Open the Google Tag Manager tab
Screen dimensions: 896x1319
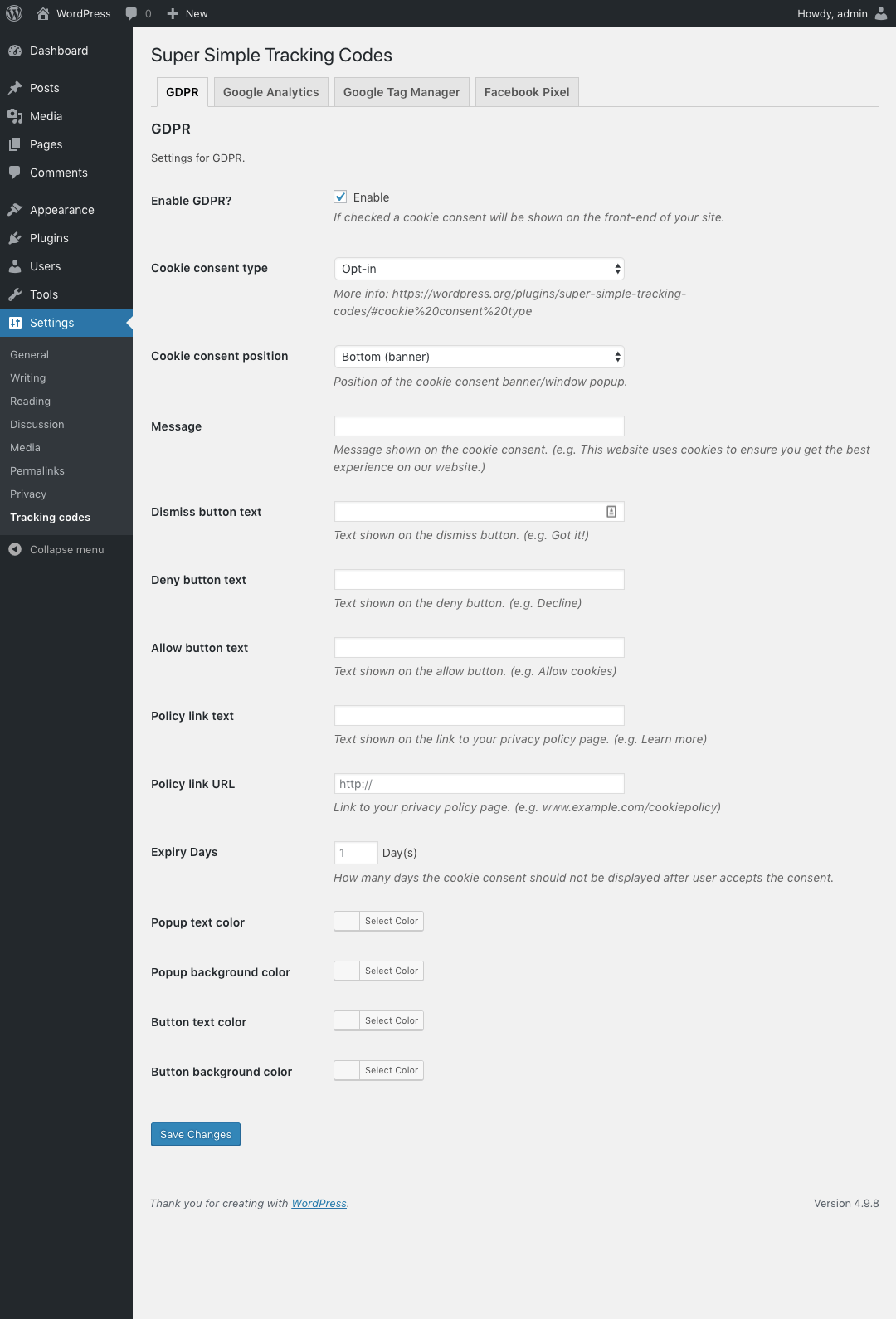coord(402,92)
